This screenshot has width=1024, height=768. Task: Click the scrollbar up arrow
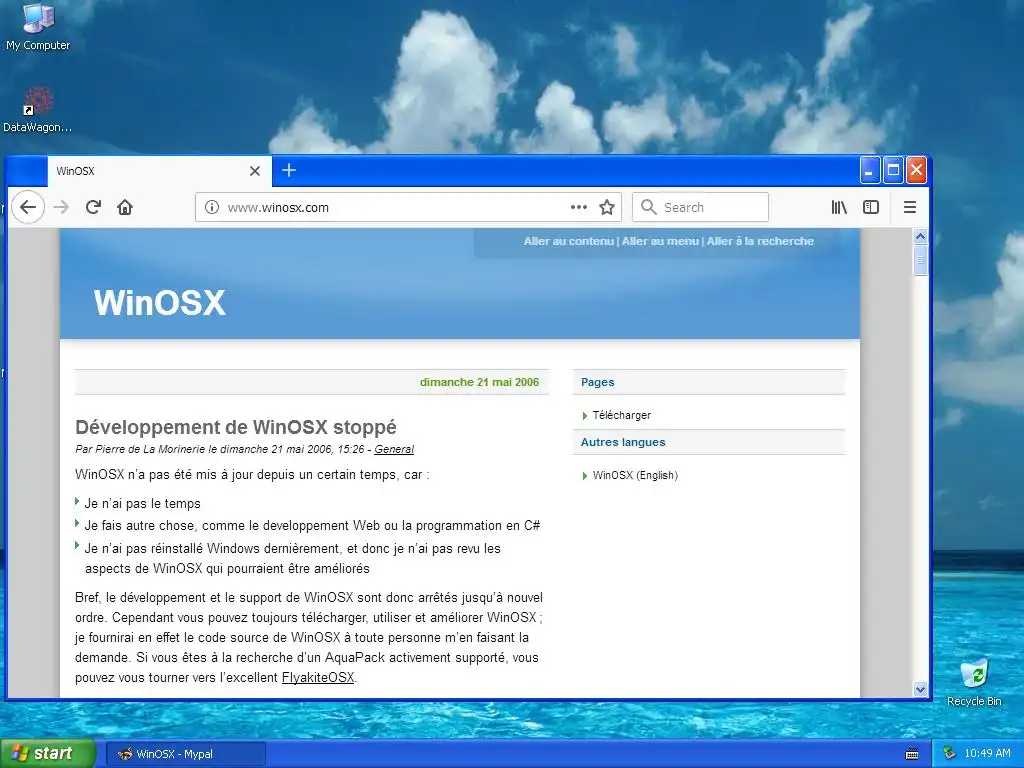(920, 236)
